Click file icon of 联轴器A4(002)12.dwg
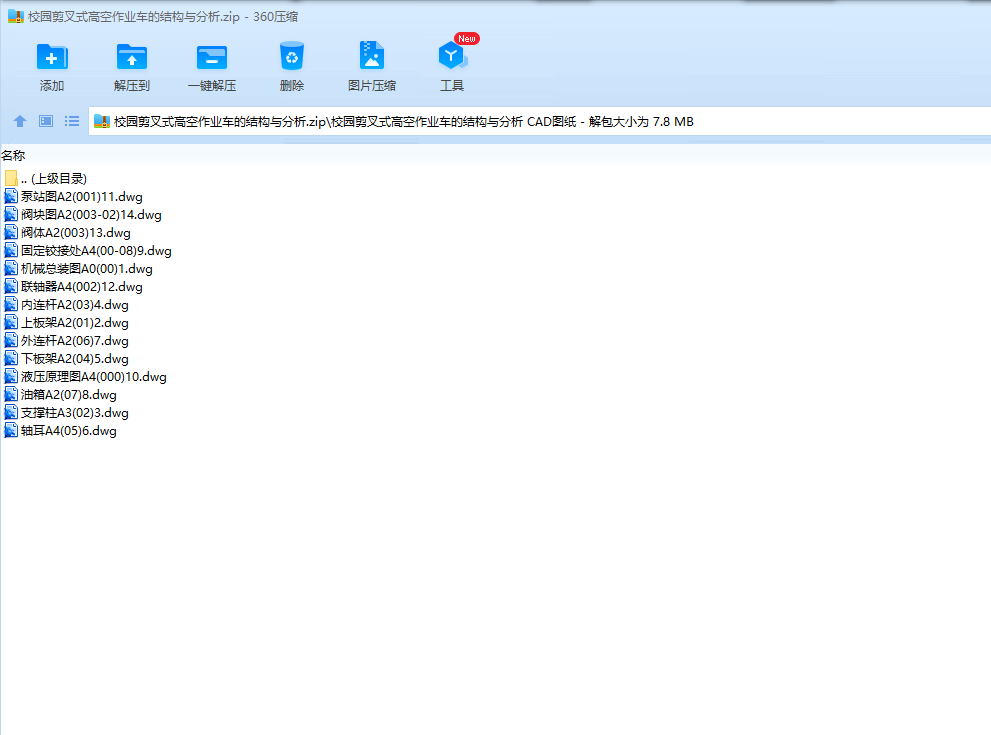This screenshot has width=991, height=735. [x=11, y=287]
